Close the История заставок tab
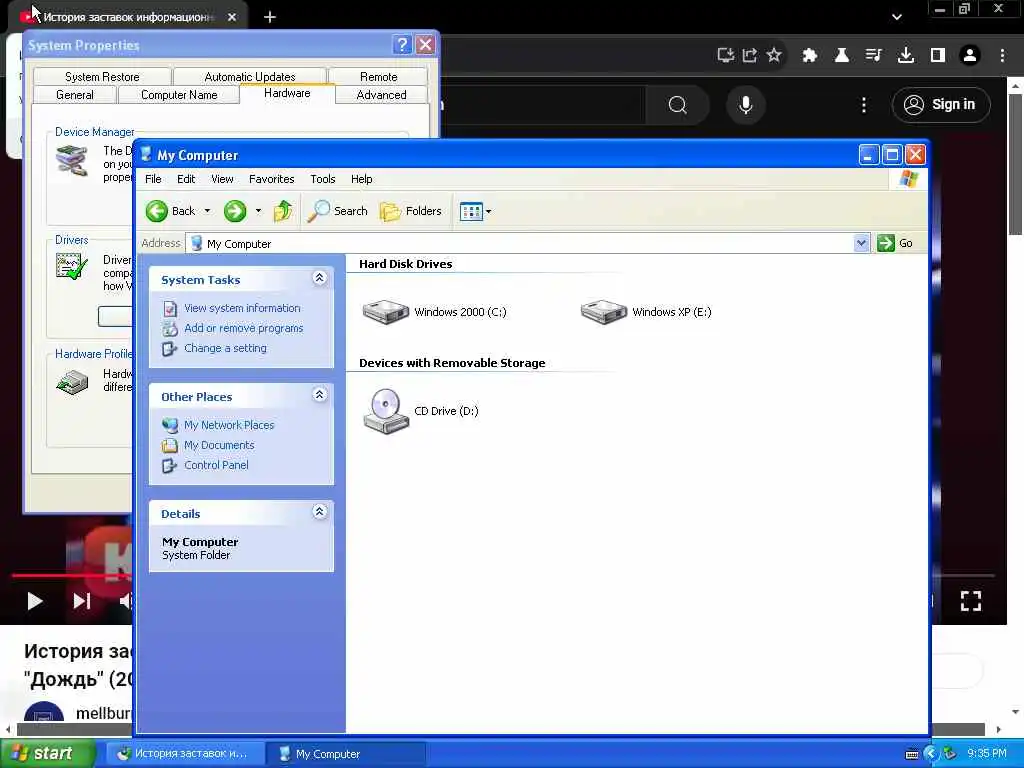The image size is (1024, 768). click(232, 17)
